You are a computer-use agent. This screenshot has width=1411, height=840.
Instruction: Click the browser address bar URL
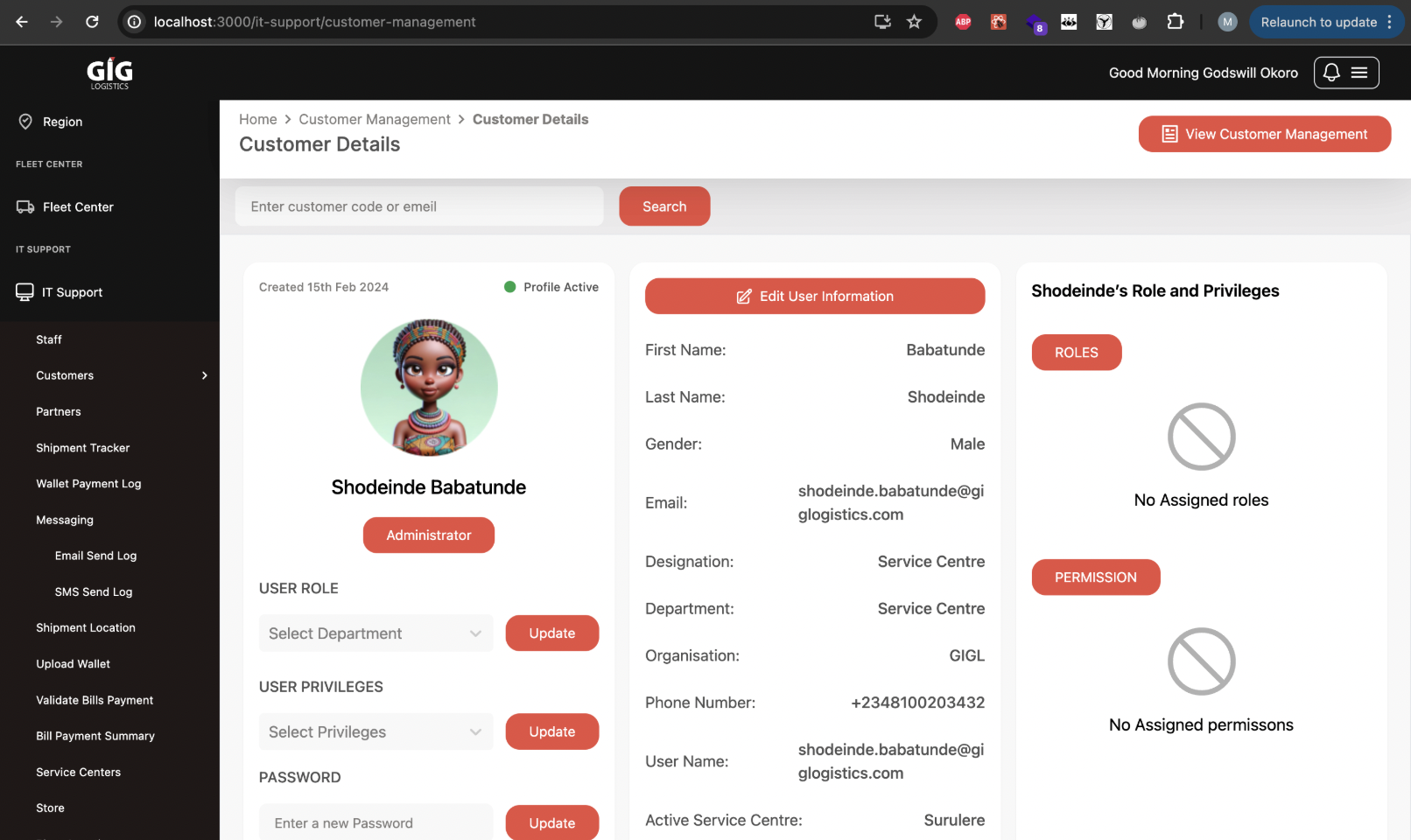[315, 22]
